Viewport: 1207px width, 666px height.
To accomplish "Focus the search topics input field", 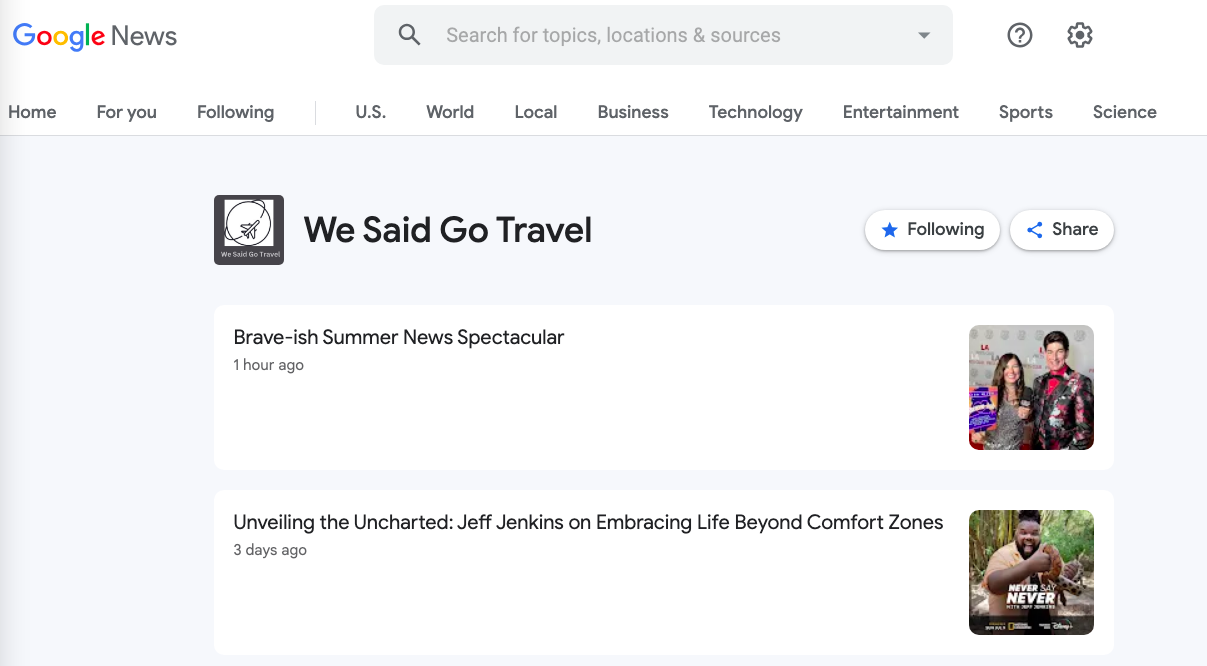I will tap(663, 35).
